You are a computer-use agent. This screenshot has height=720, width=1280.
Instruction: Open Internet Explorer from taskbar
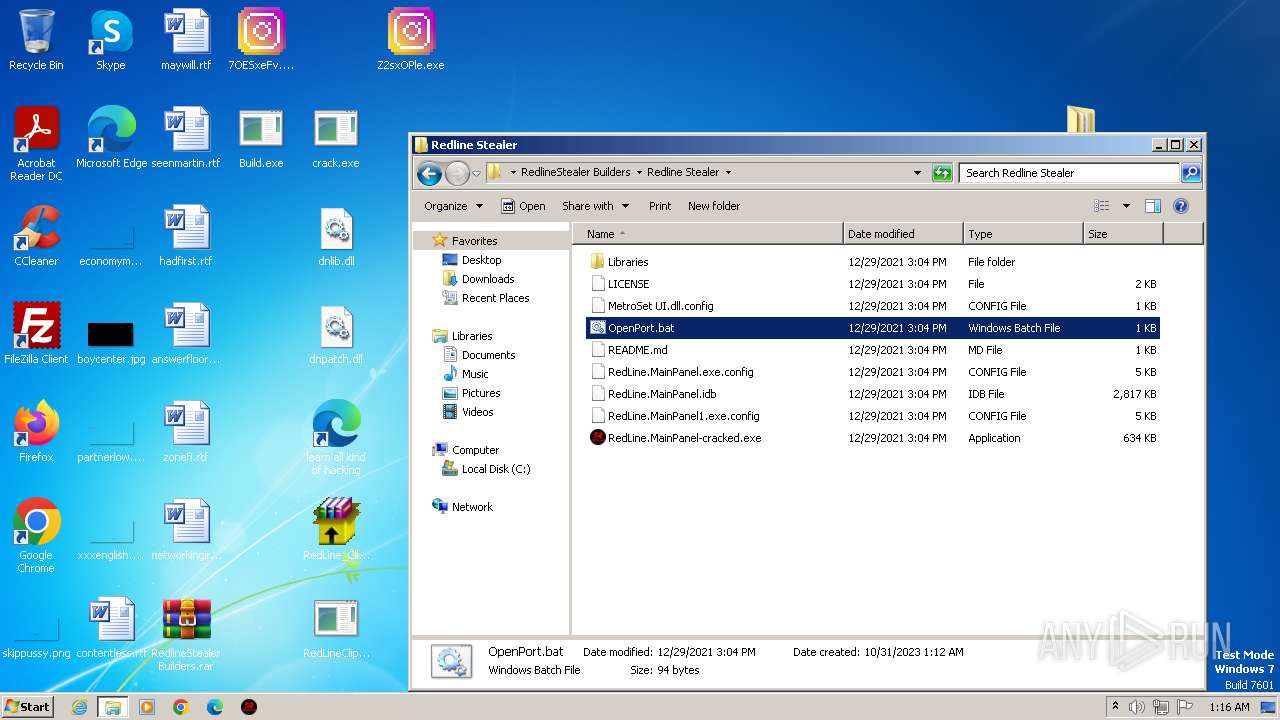(x=79, y=707)
